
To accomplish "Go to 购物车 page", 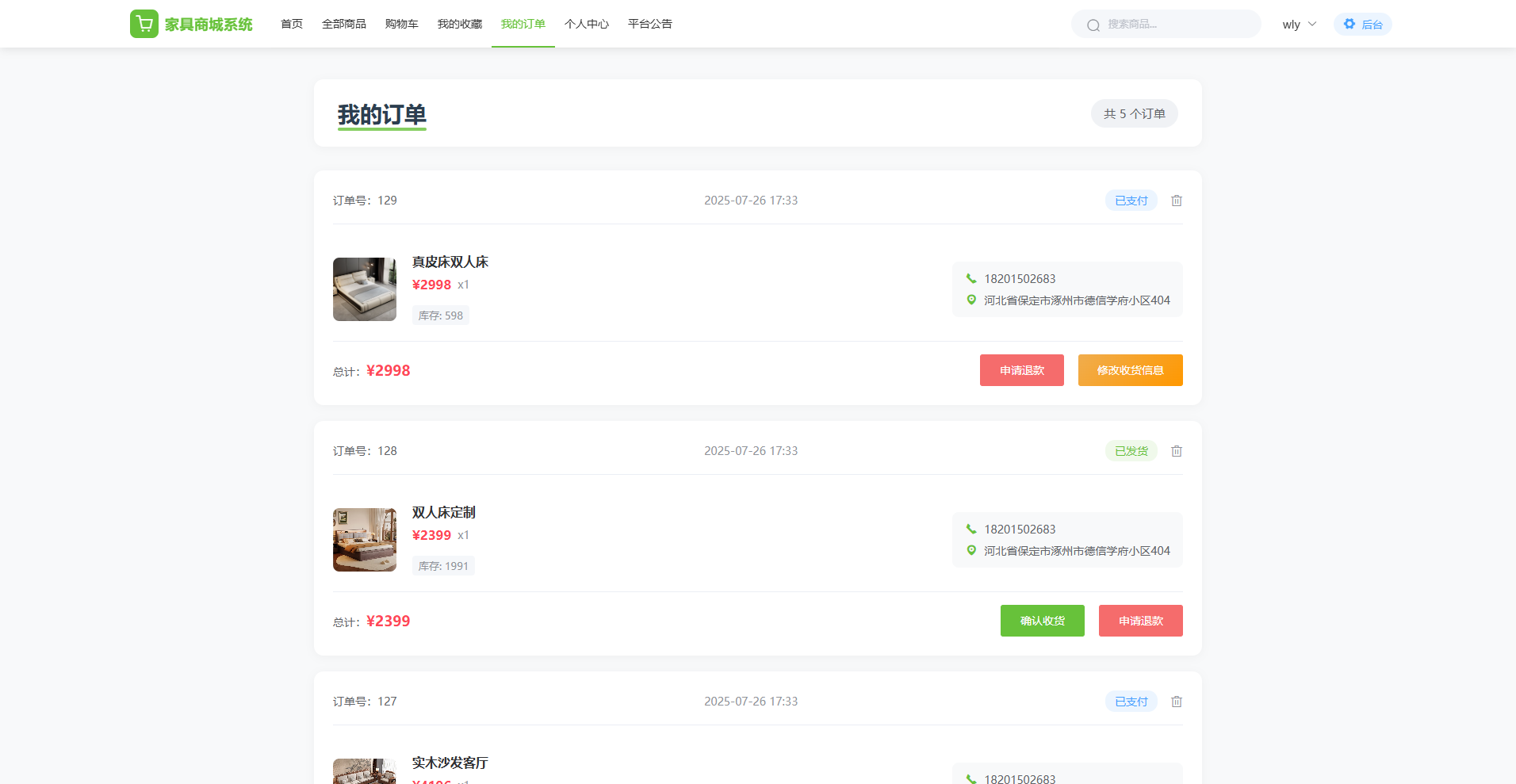I will [x=401, y=24].
